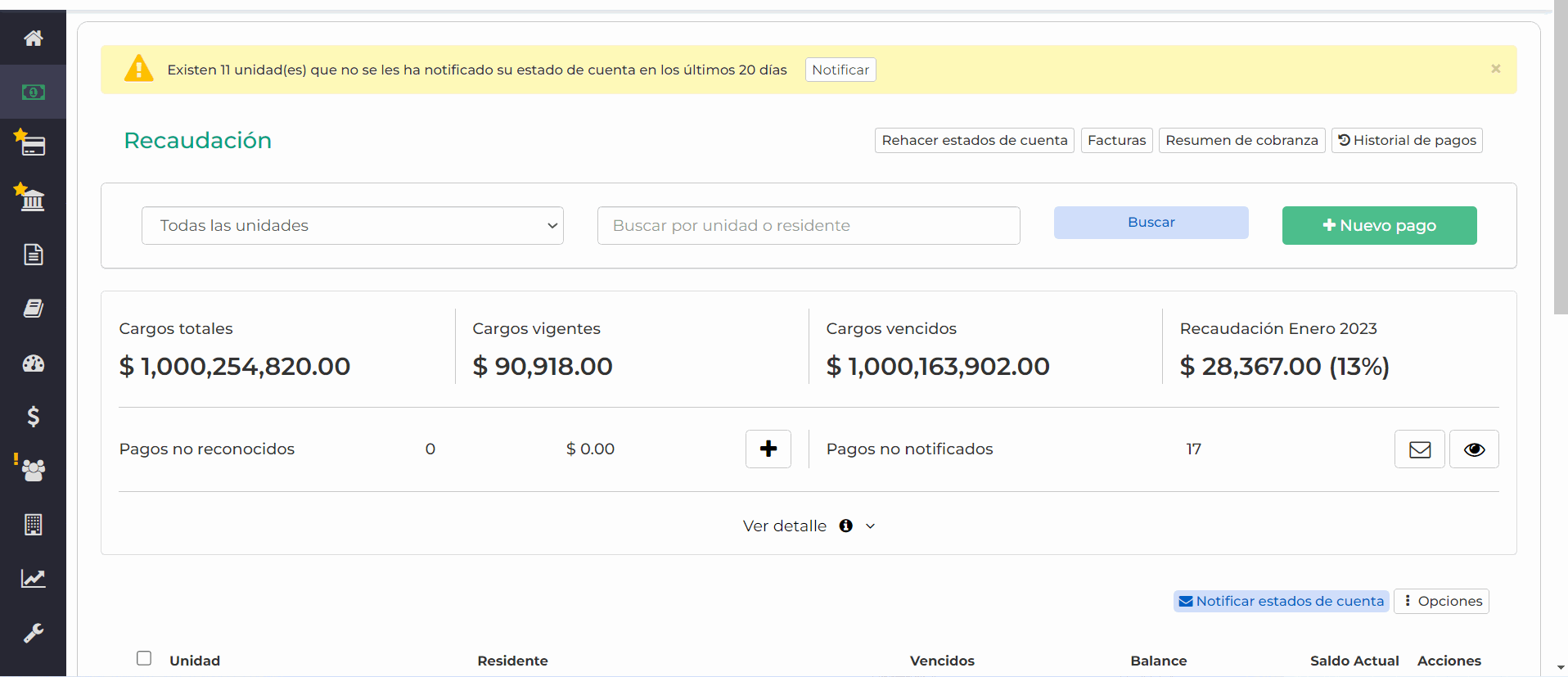
Task: View unnotified payments with eye icon
Action: (1474, 449)
